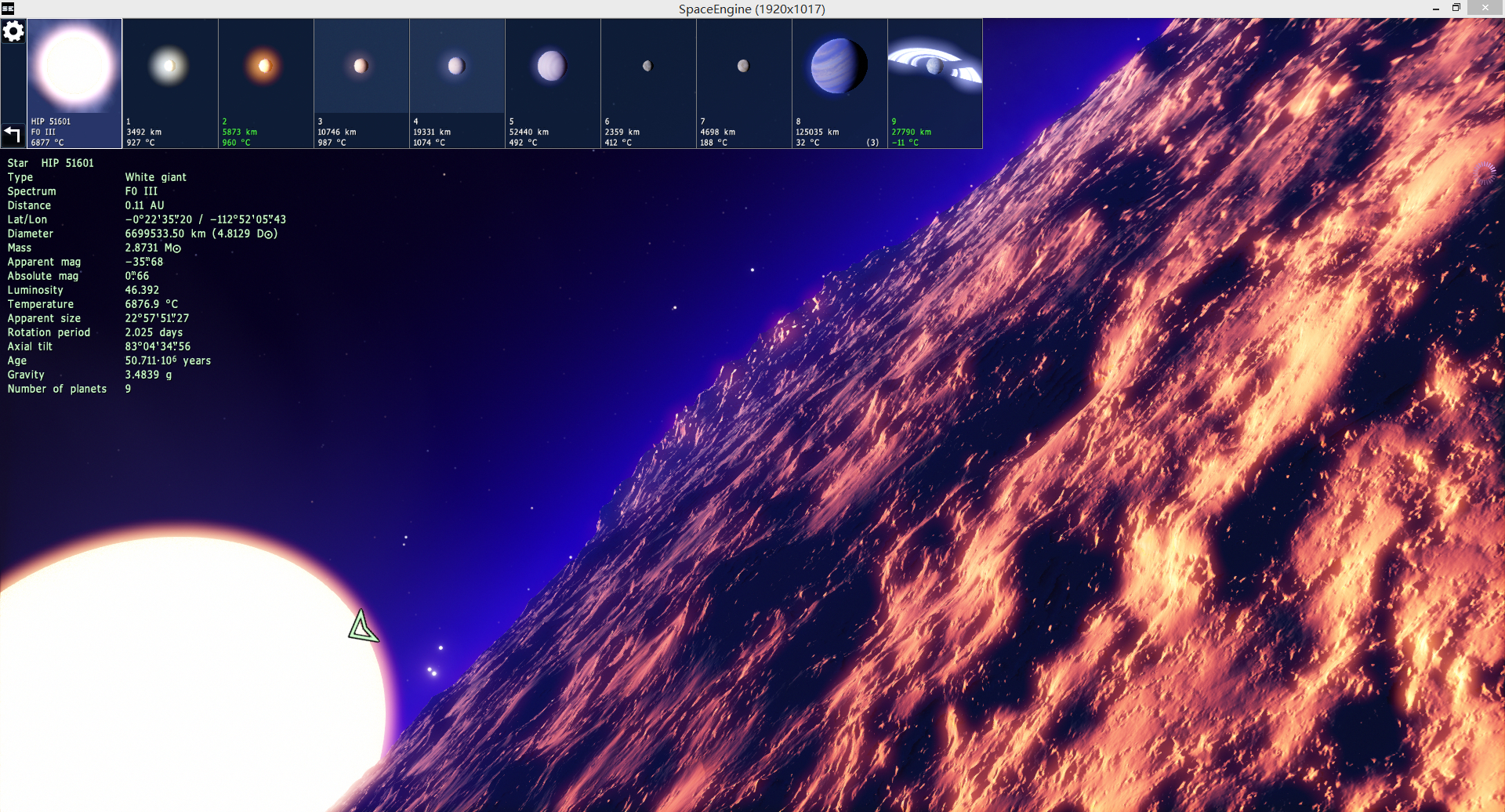Click the planet 2 temperature '960 °C' label
Viewport: 1505px width, 812px height.
tap(236, 143)
